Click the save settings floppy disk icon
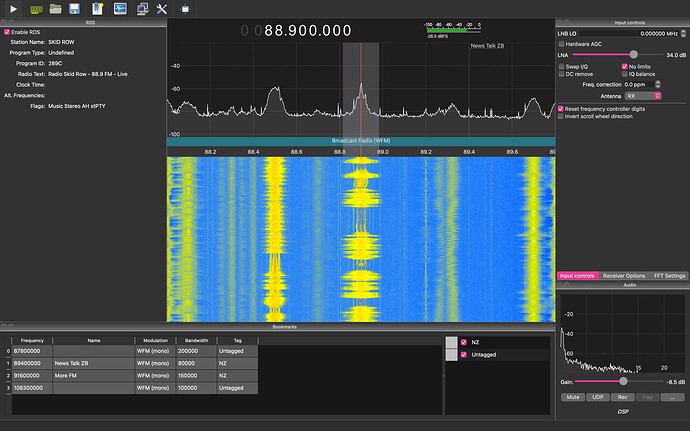This screenshot has width=690, height=431. point(76,9)
